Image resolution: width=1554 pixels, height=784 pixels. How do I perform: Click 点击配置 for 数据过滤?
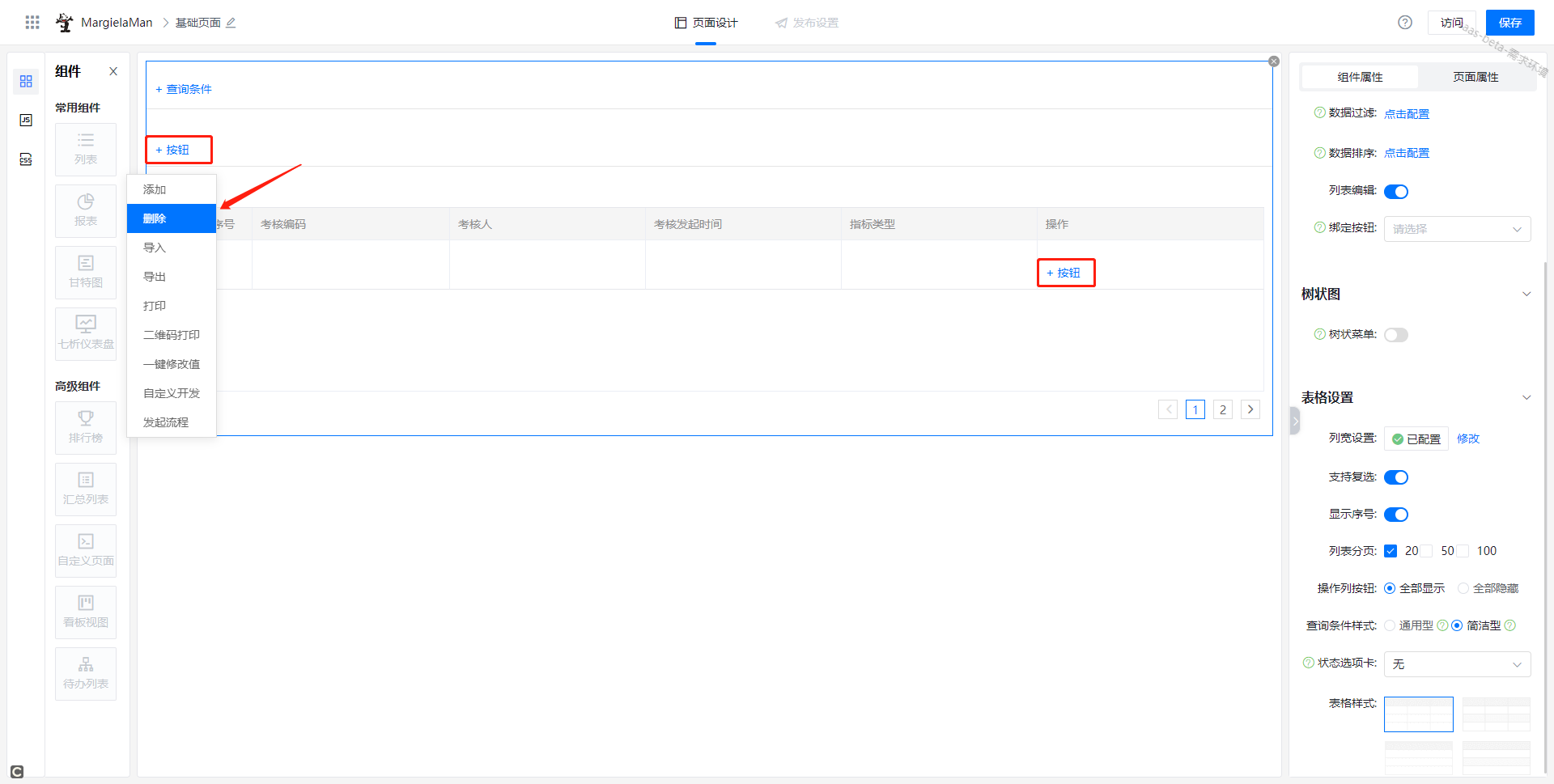coord(1407,114)
